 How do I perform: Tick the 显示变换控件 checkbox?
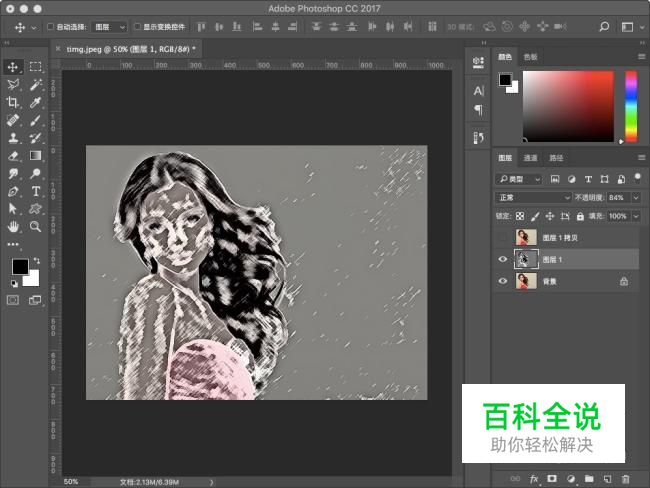point(137,27)
